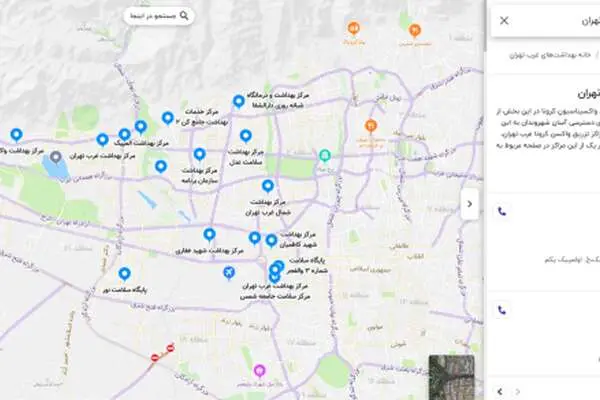
Task: Click the سازمان برنامه health center pin
Action: click(x=199, y=155)
